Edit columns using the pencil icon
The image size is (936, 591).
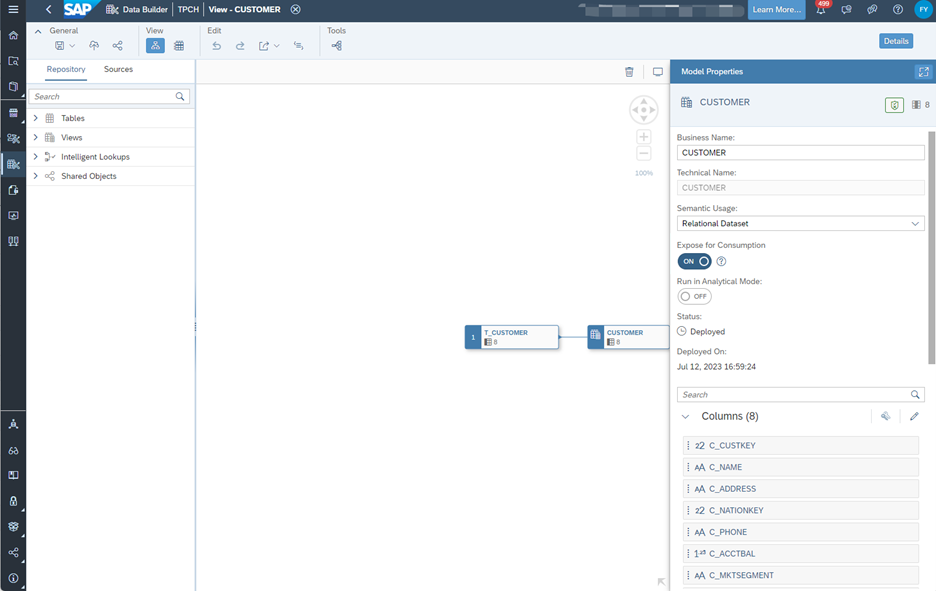pyautogui.click(x=914, y=417)
